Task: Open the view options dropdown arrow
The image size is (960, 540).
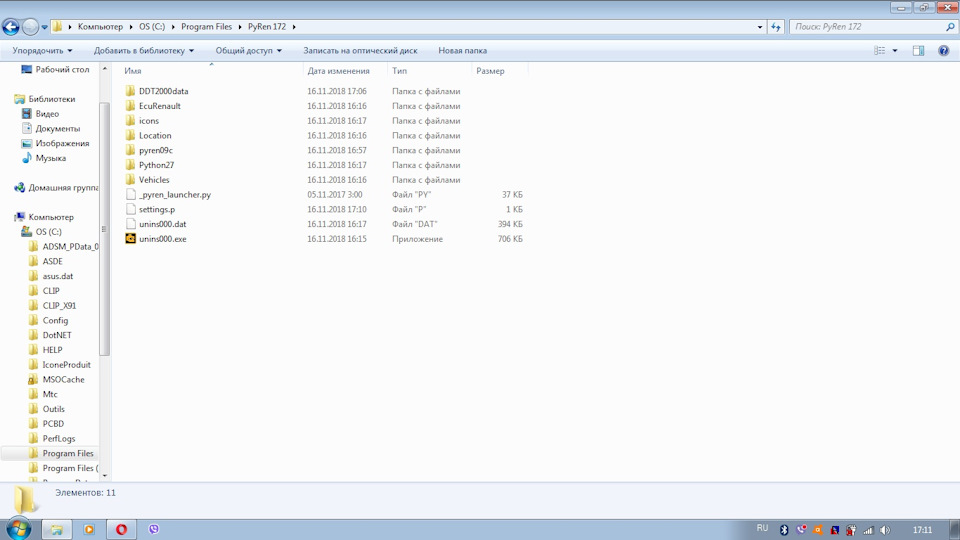Action: (x=895, y=51)
